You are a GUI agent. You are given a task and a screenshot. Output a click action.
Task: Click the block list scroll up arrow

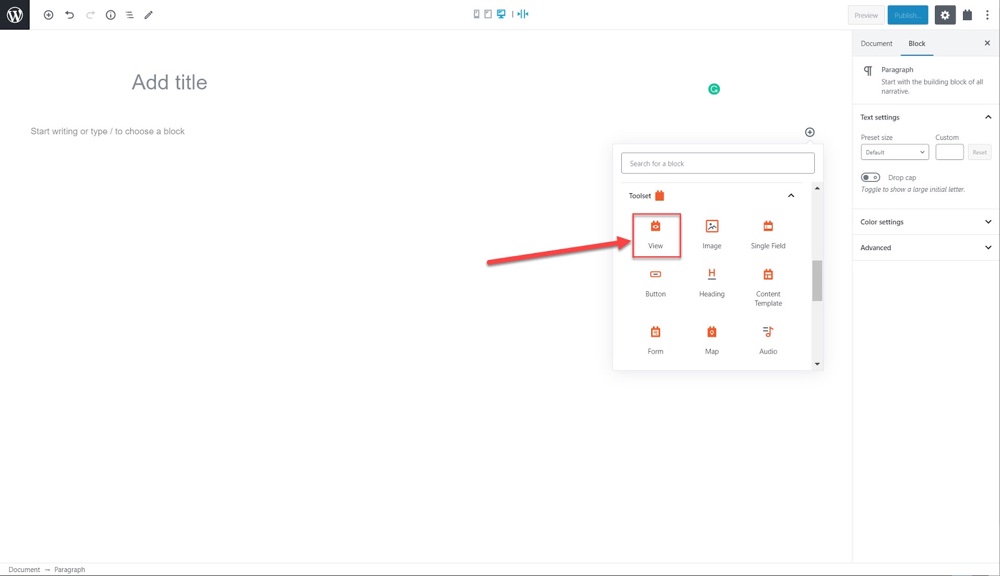click(817, 188)
